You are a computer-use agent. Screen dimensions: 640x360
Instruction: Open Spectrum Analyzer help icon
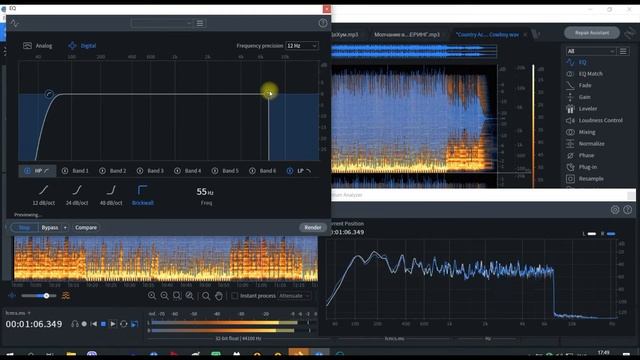628,210
